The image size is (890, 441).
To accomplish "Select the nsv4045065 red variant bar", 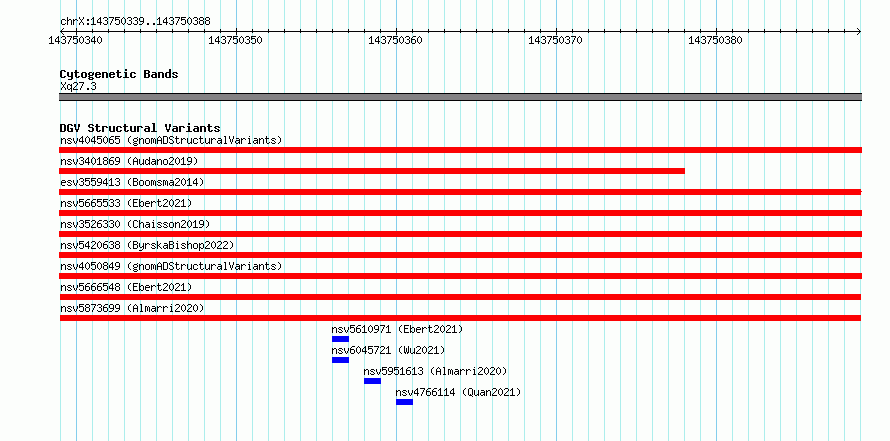I will tap(460, 150).
